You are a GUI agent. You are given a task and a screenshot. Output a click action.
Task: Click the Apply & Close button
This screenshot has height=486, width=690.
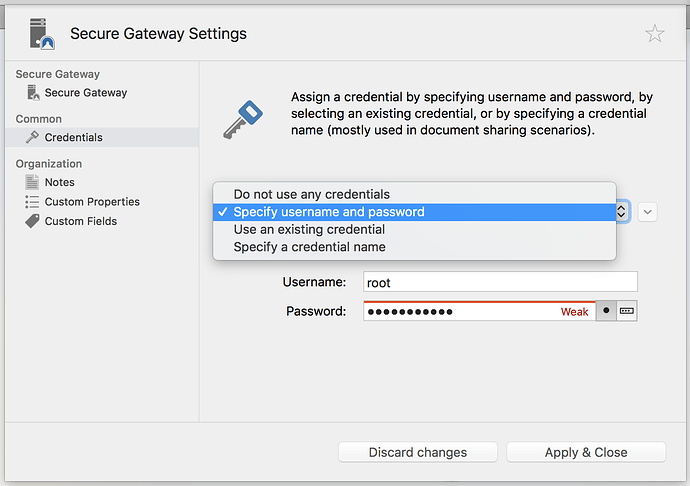585,452
